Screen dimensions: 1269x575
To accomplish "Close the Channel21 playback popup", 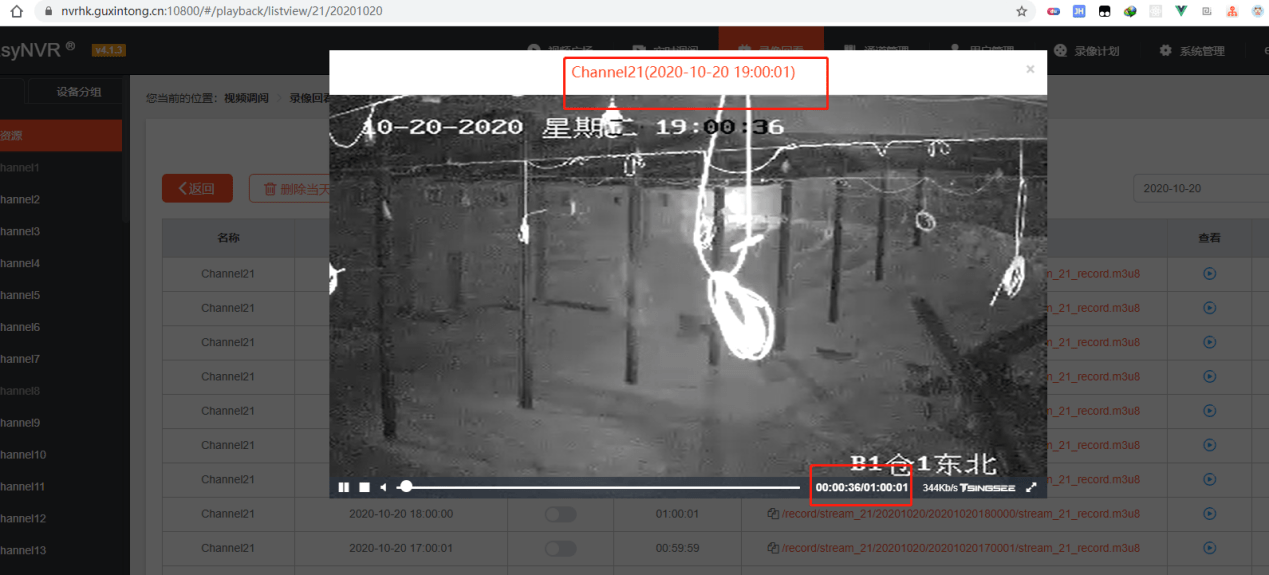I will [x=1030, y=70].
